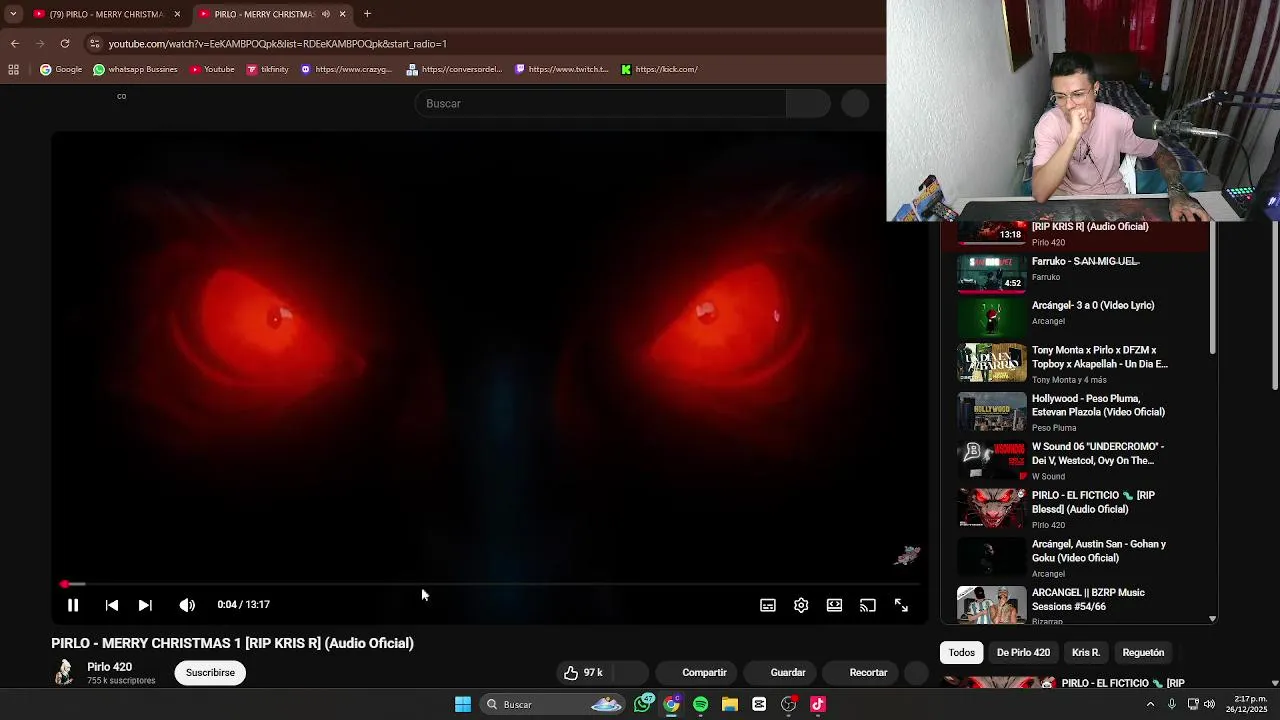Open the Windows Start menu
Screen dimensions: 1280x720
(463, 705)
